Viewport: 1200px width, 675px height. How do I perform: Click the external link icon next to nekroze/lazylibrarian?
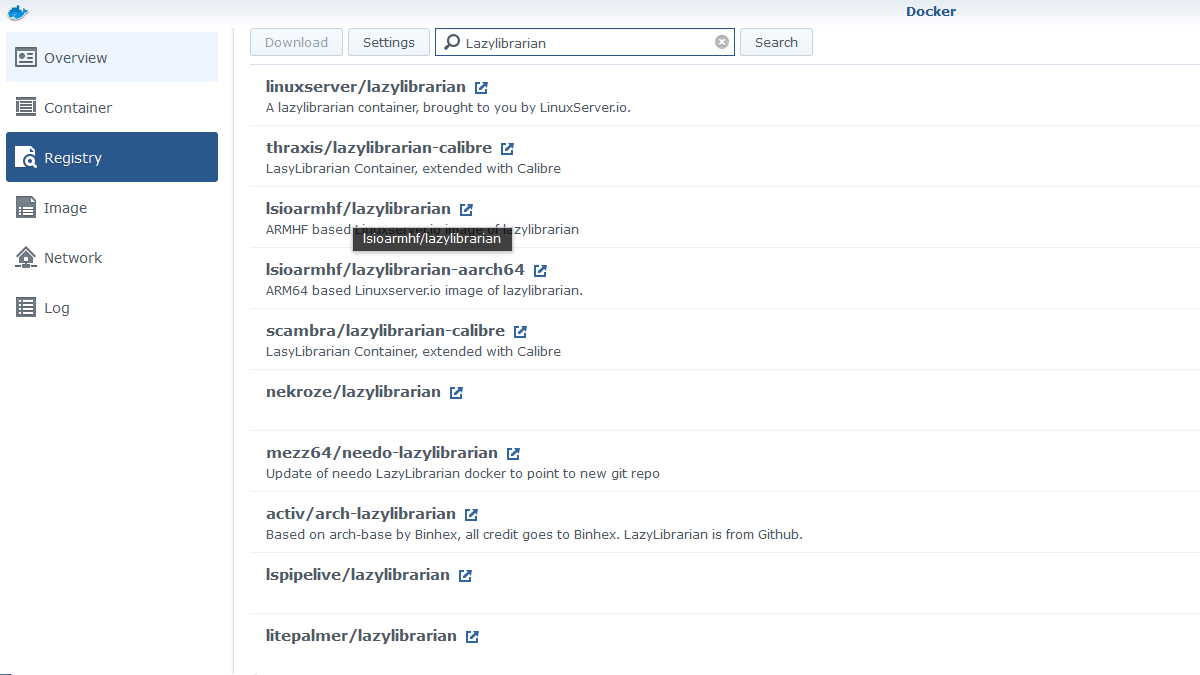[456, 393]
